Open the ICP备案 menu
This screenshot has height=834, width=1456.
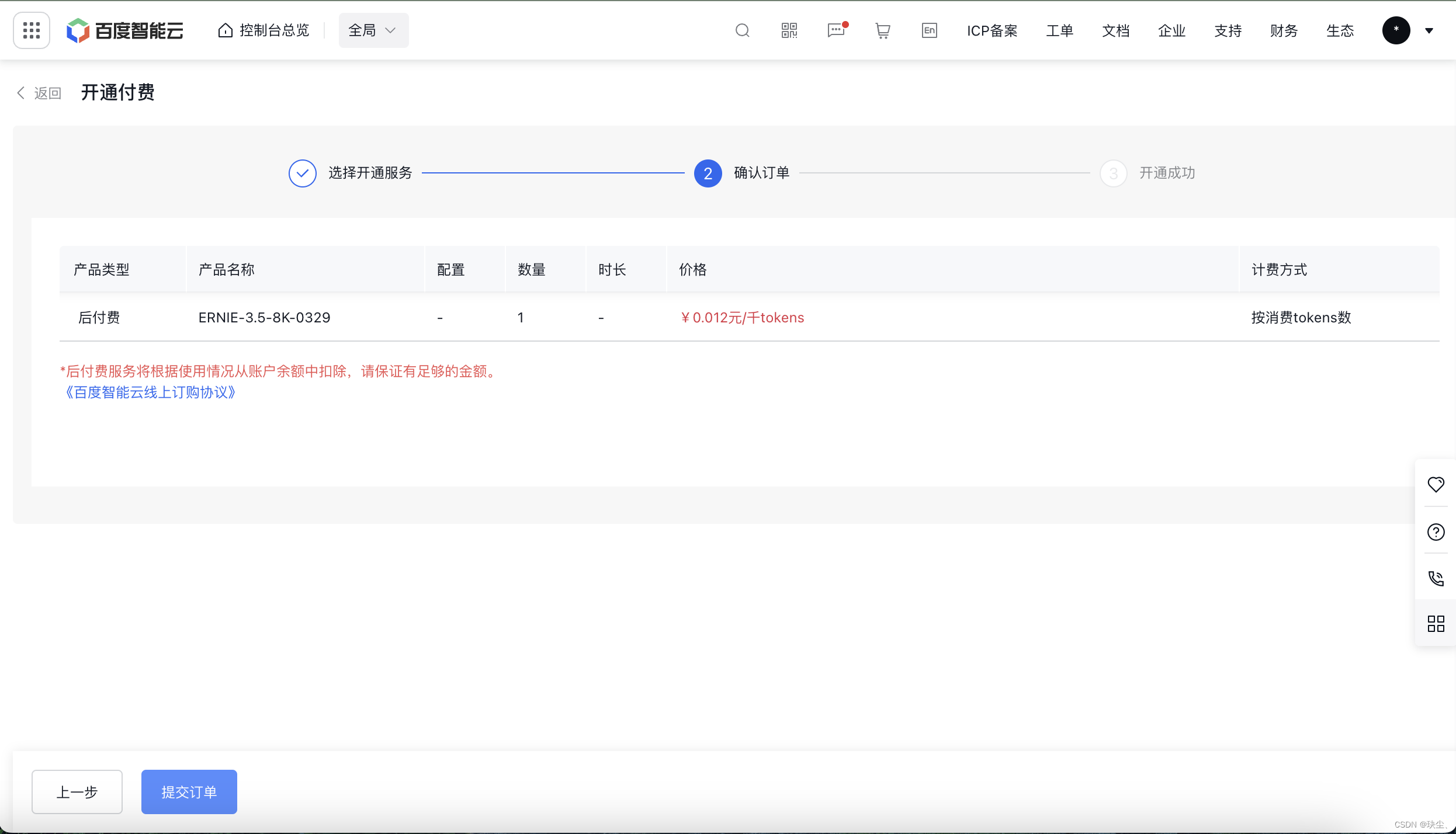pyautogui.click(x=992, y=30)
